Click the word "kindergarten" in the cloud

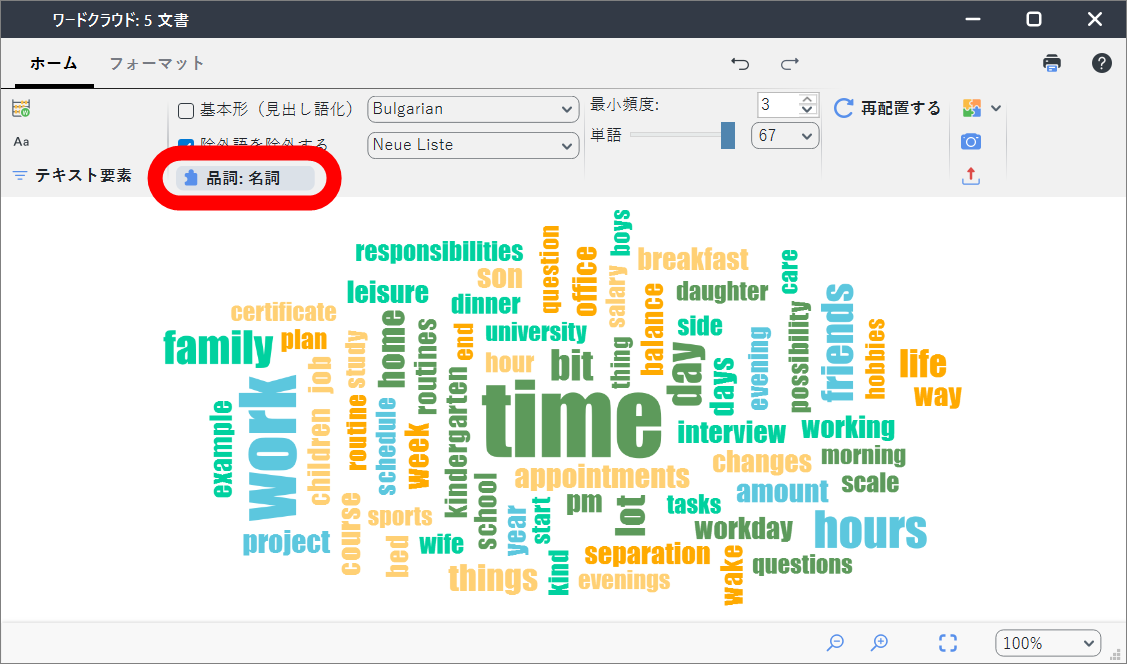(x=456, y=441)
